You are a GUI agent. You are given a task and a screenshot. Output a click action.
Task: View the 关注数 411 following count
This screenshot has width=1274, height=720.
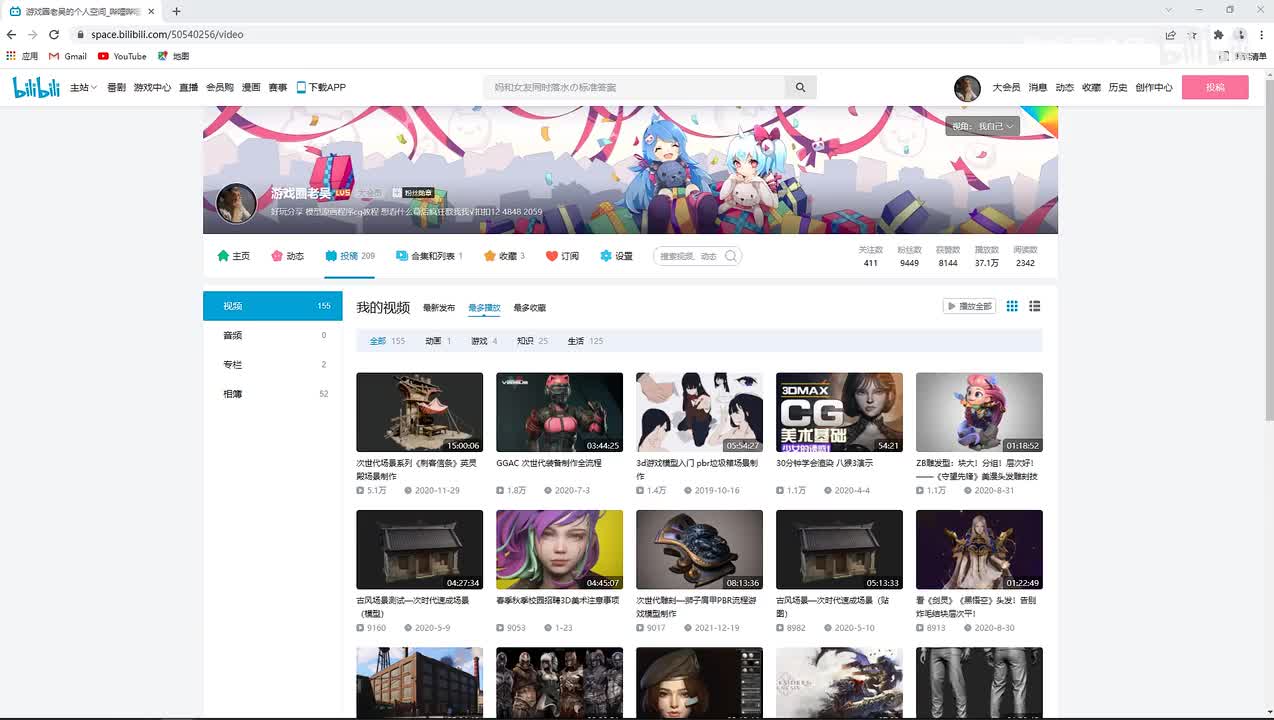coord(870,256)
